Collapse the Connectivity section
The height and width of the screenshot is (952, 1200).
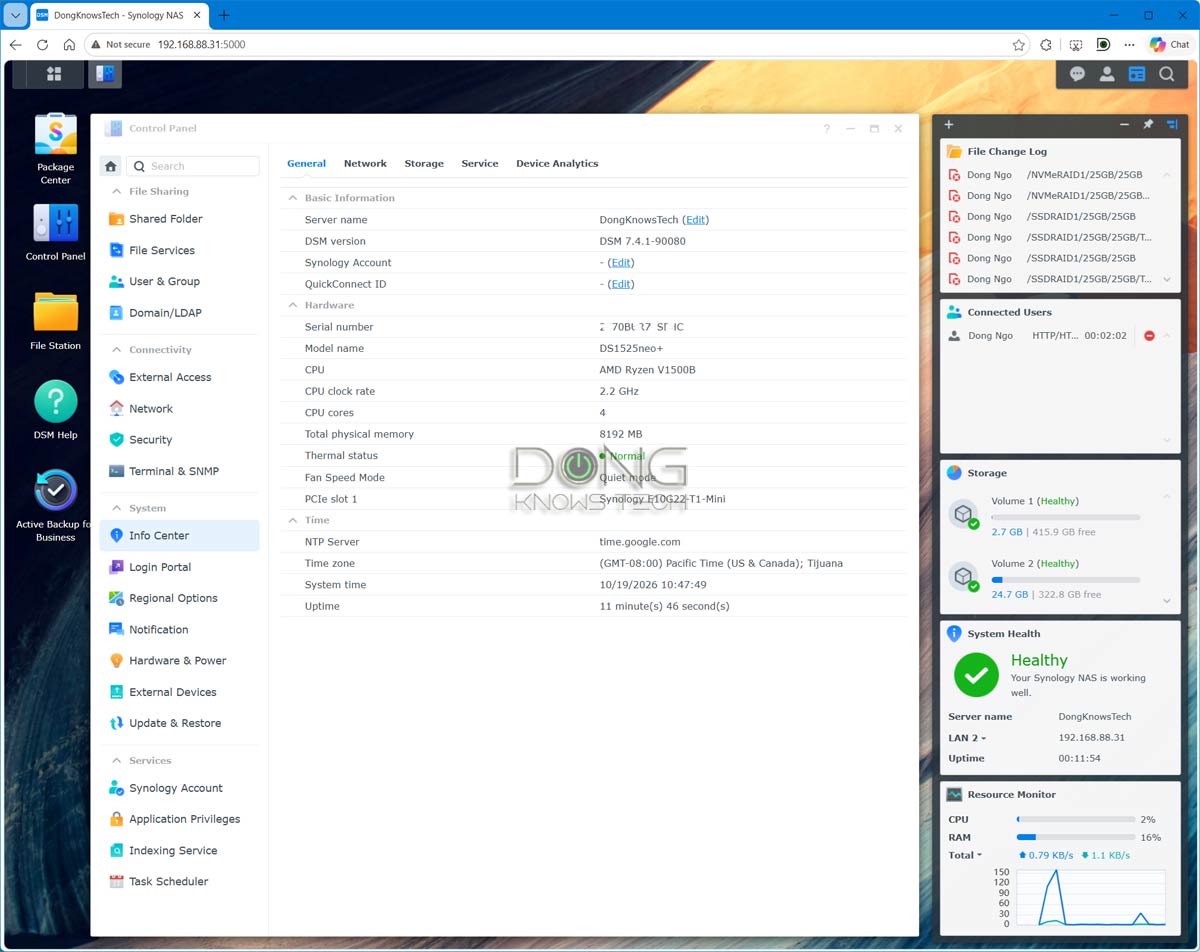click(x=116, y=350)
